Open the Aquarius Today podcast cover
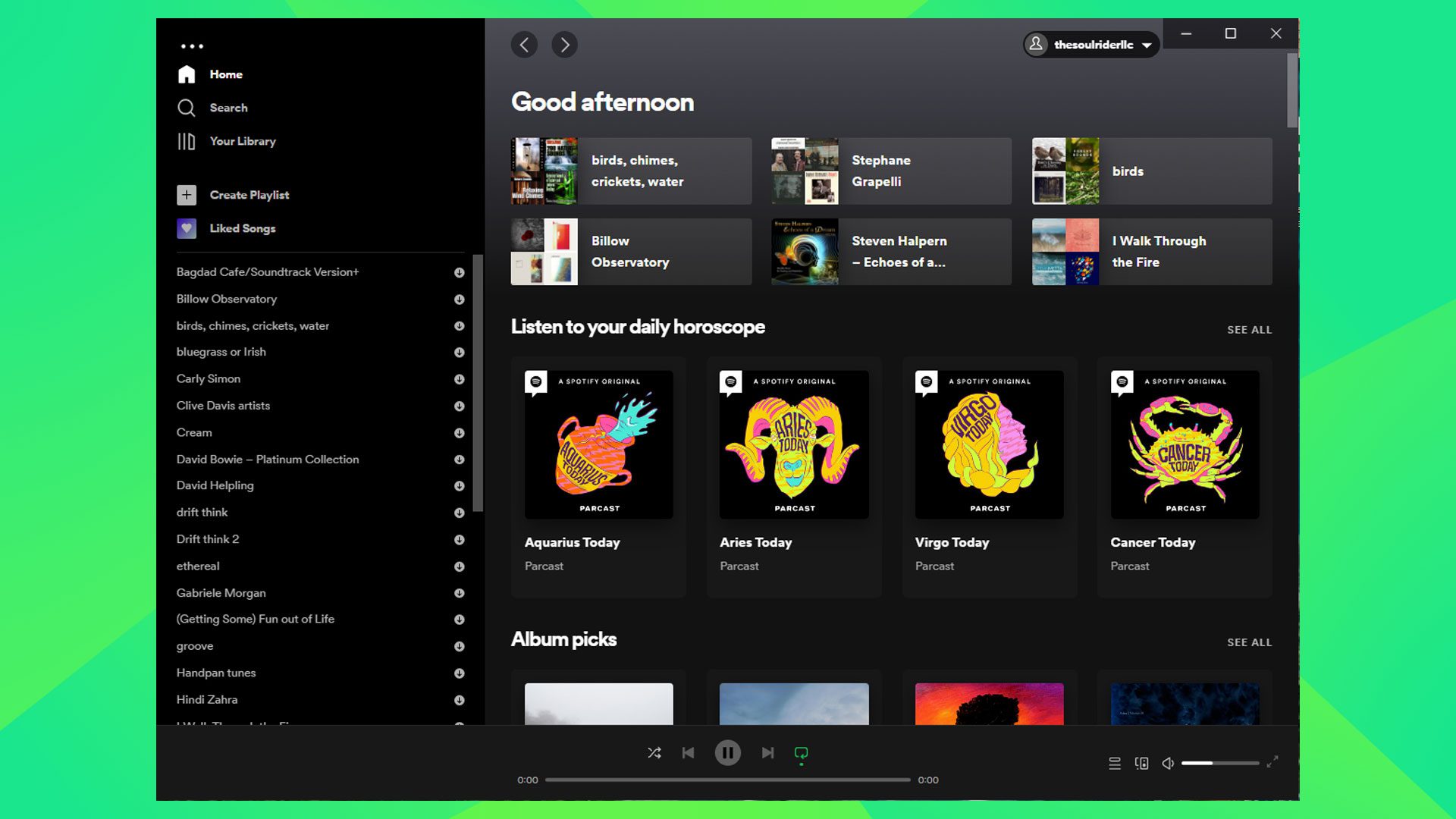 [x=599, y=444]
